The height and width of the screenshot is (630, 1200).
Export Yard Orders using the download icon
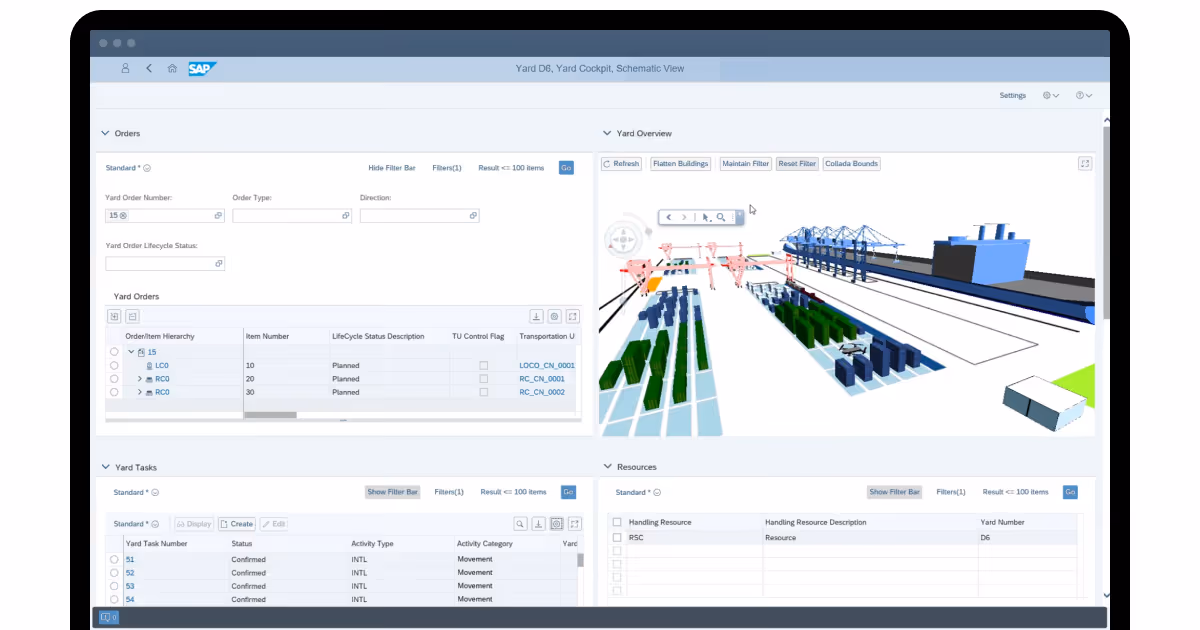[x=537, y=316]
